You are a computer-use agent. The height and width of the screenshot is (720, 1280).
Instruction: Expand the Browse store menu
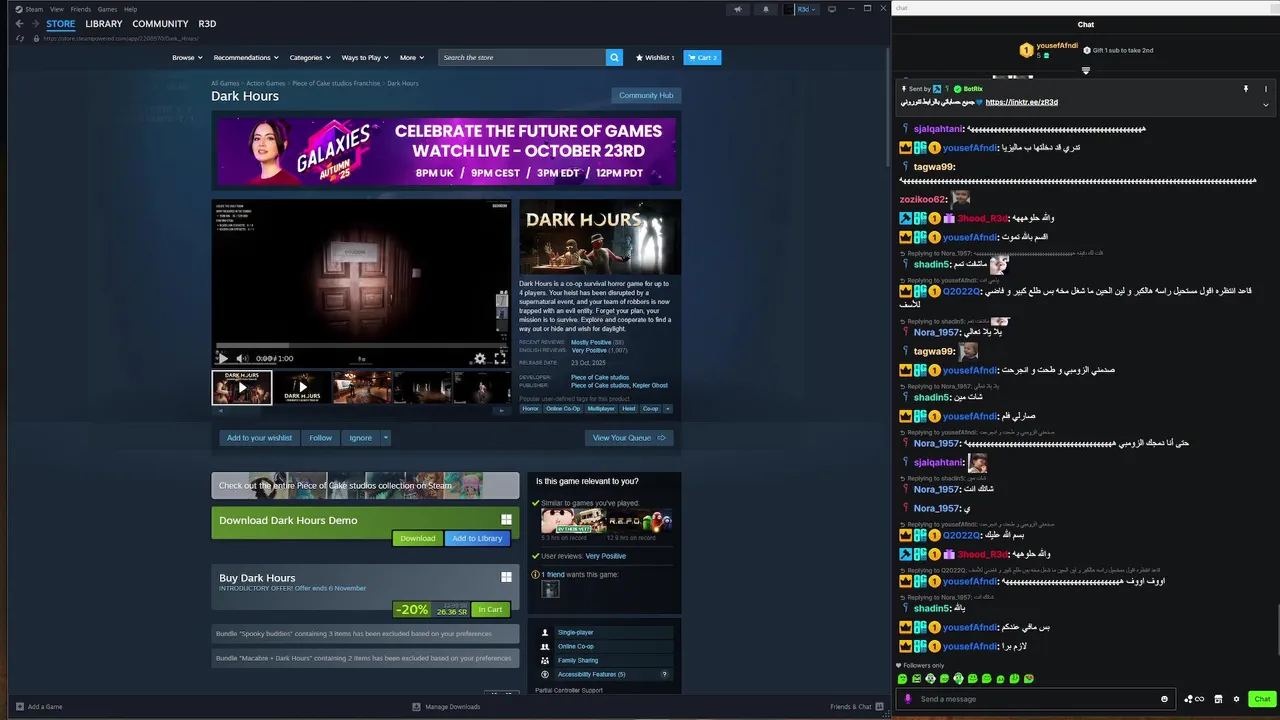click(186, 57)
